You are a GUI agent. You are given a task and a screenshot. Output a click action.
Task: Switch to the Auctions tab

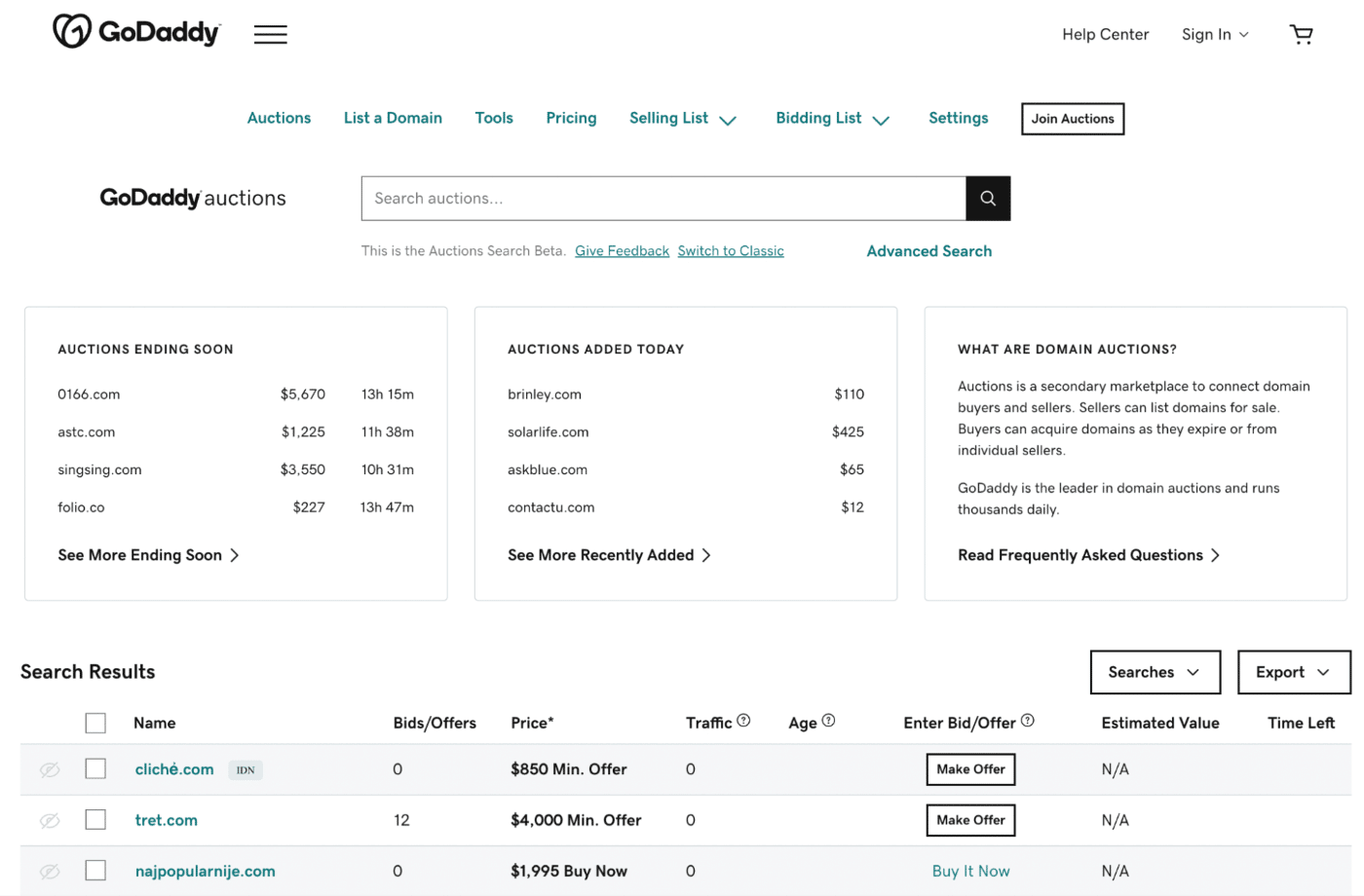click(x=279, y=118)
